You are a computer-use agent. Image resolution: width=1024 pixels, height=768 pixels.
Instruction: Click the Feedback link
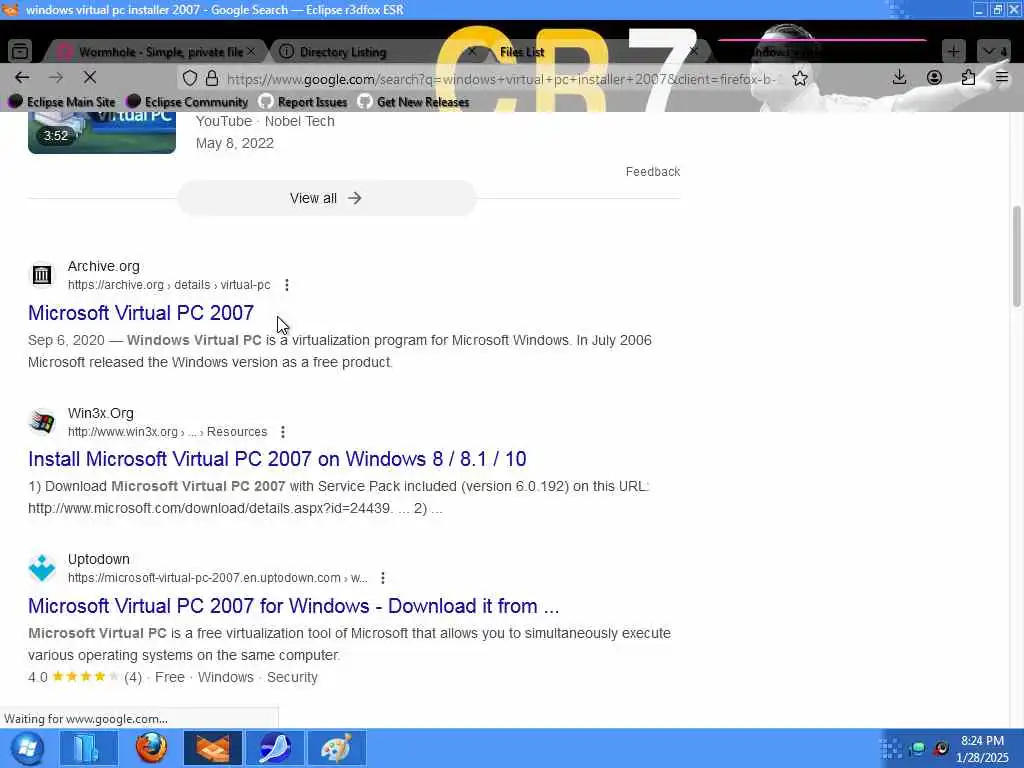coord(652,172)
